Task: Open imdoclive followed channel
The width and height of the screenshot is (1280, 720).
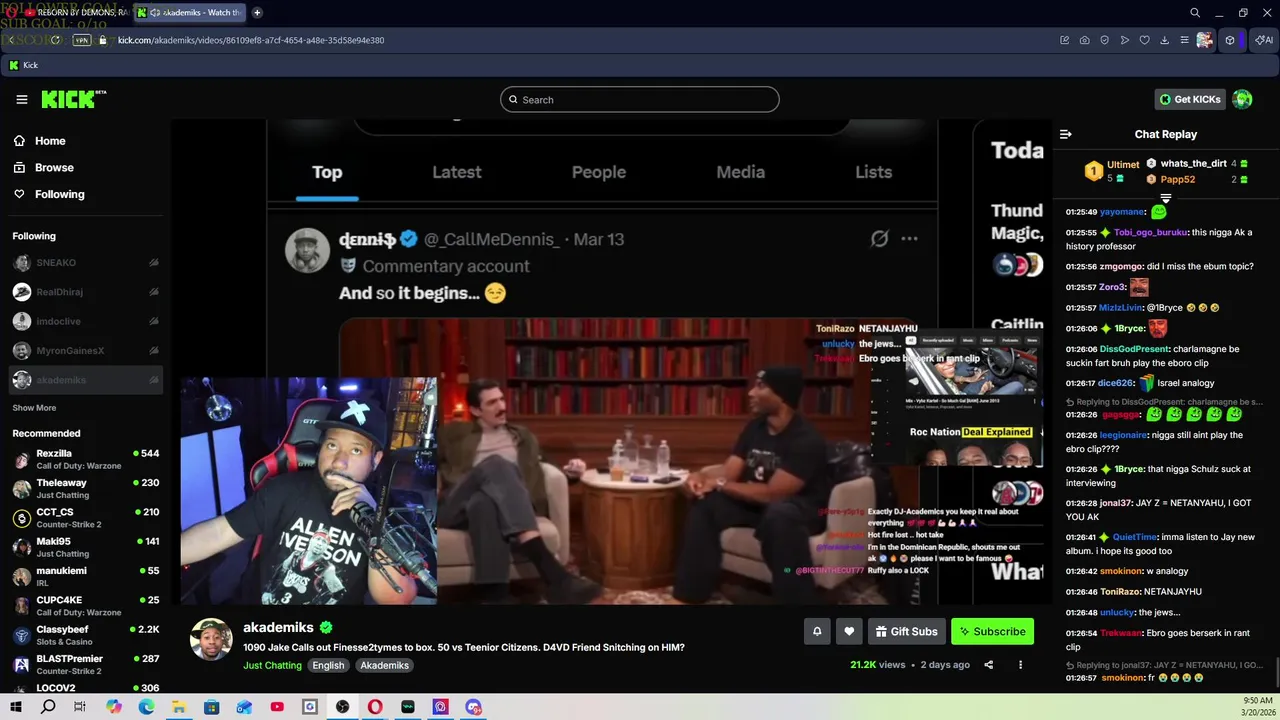Action: [85, 321]
